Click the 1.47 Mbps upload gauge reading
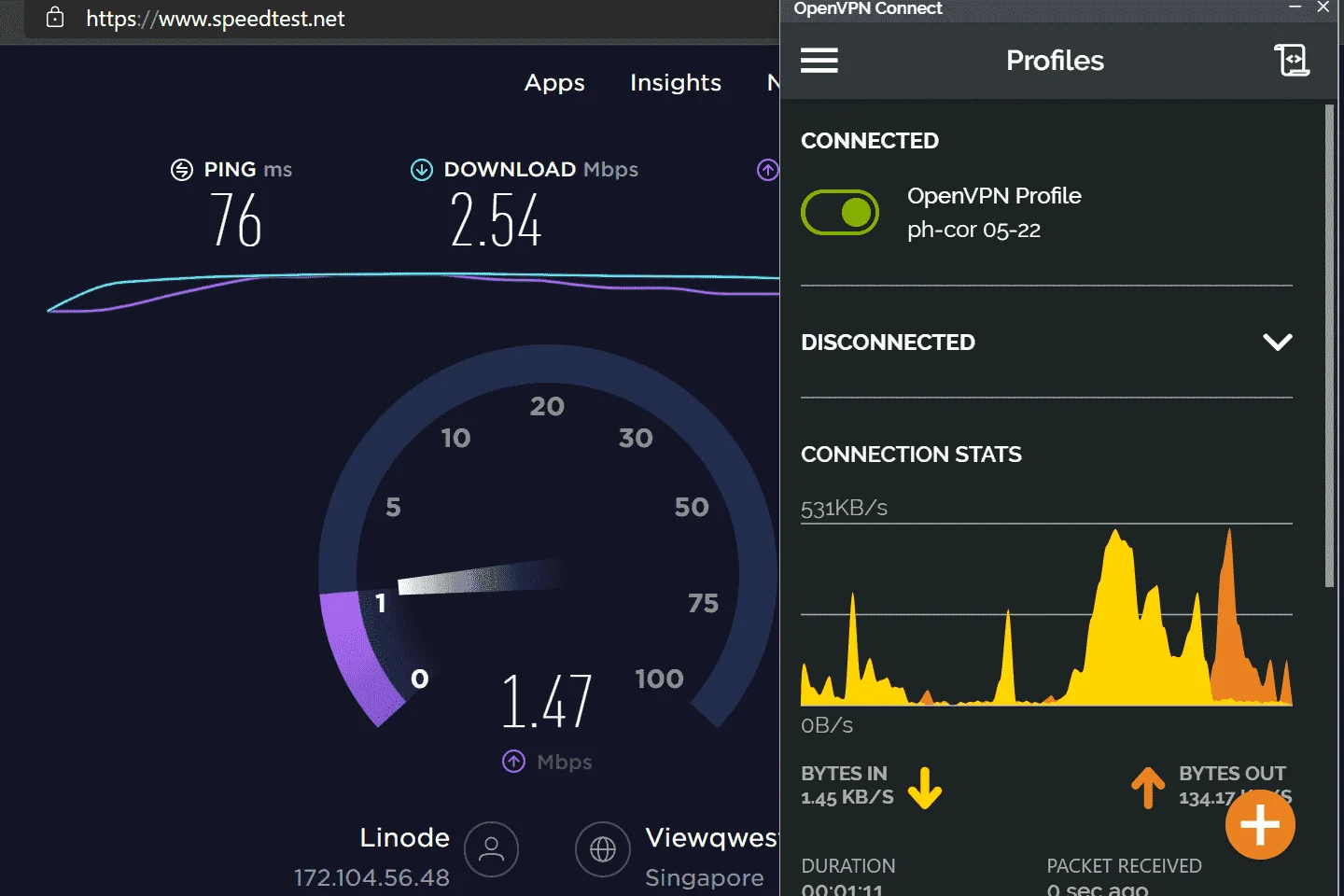This screenshot has width=1344, height=896. (x=547, y=701)
